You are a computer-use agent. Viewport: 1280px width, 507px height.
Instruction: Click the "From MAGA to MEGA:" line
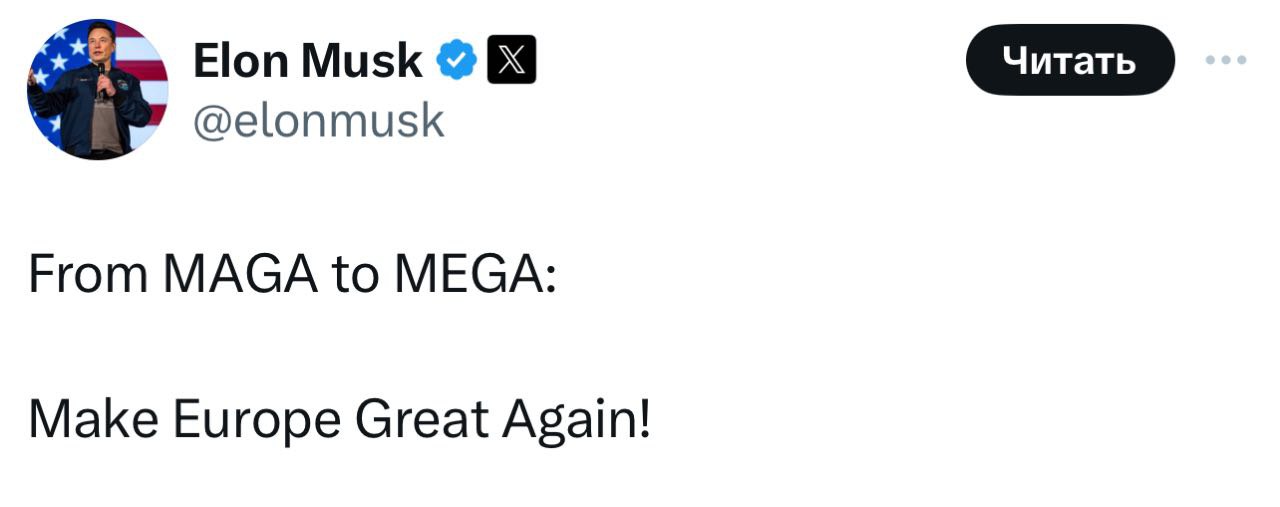[x=293, y=274]
